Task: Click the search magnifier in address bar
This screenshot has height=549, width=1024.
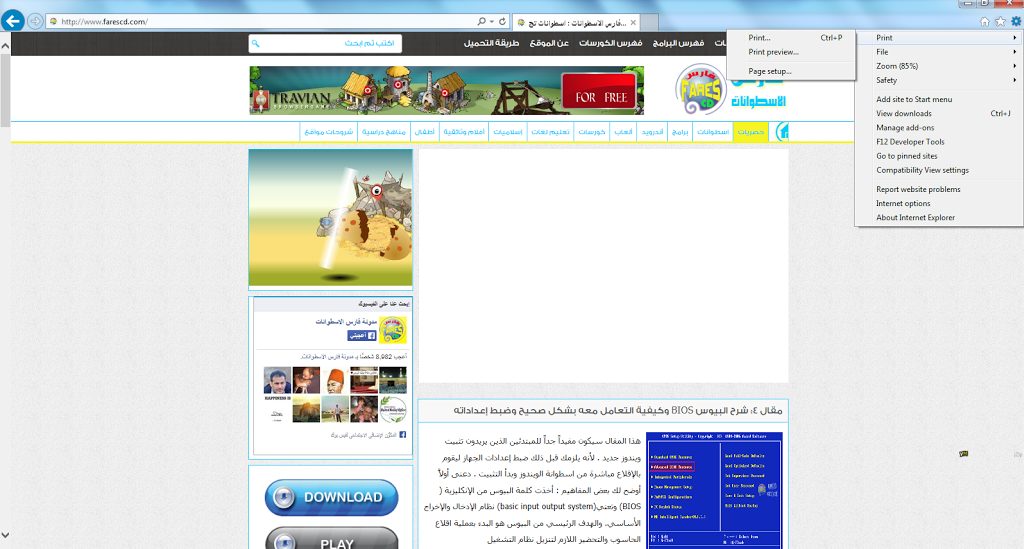Action: pos(481,22)
